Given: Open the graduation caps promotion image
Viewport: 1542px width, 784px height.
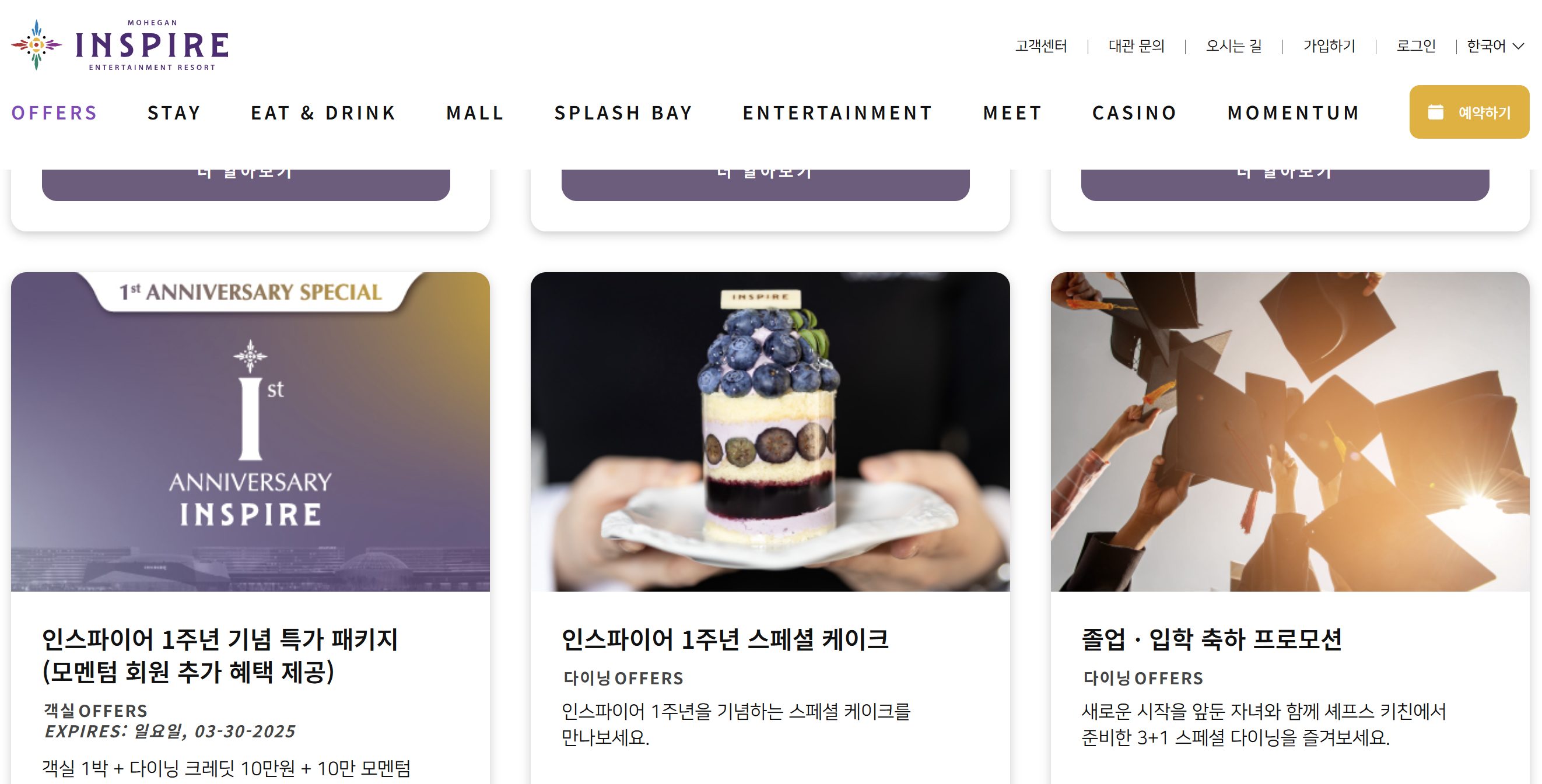Looking at the screenshot, I should (x=1290, y=431).
